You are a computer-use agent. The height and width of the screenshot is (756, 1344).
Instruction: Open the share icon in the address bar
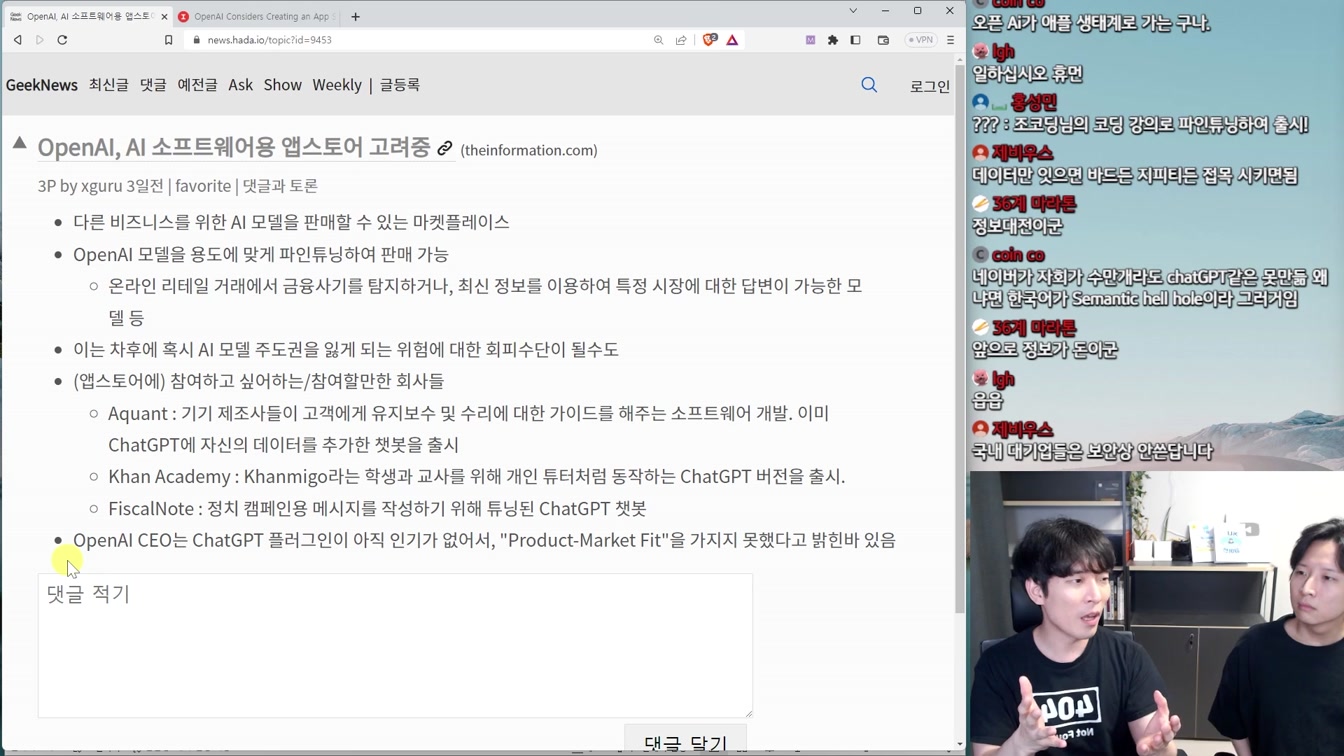coord(681,40)
